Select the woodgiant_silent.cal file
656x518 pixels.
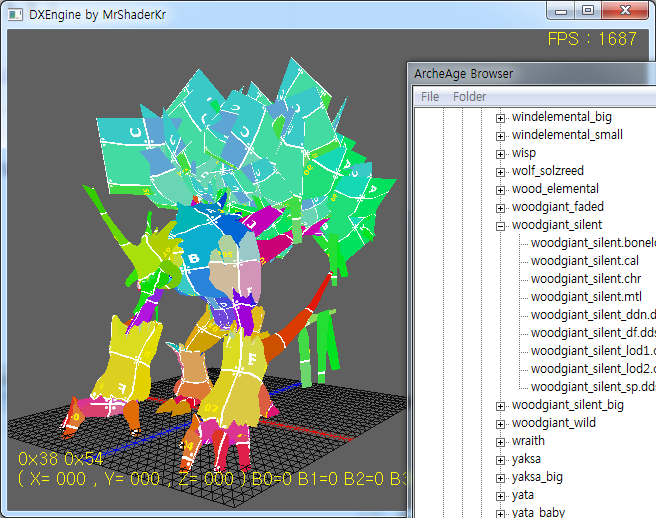584,261
